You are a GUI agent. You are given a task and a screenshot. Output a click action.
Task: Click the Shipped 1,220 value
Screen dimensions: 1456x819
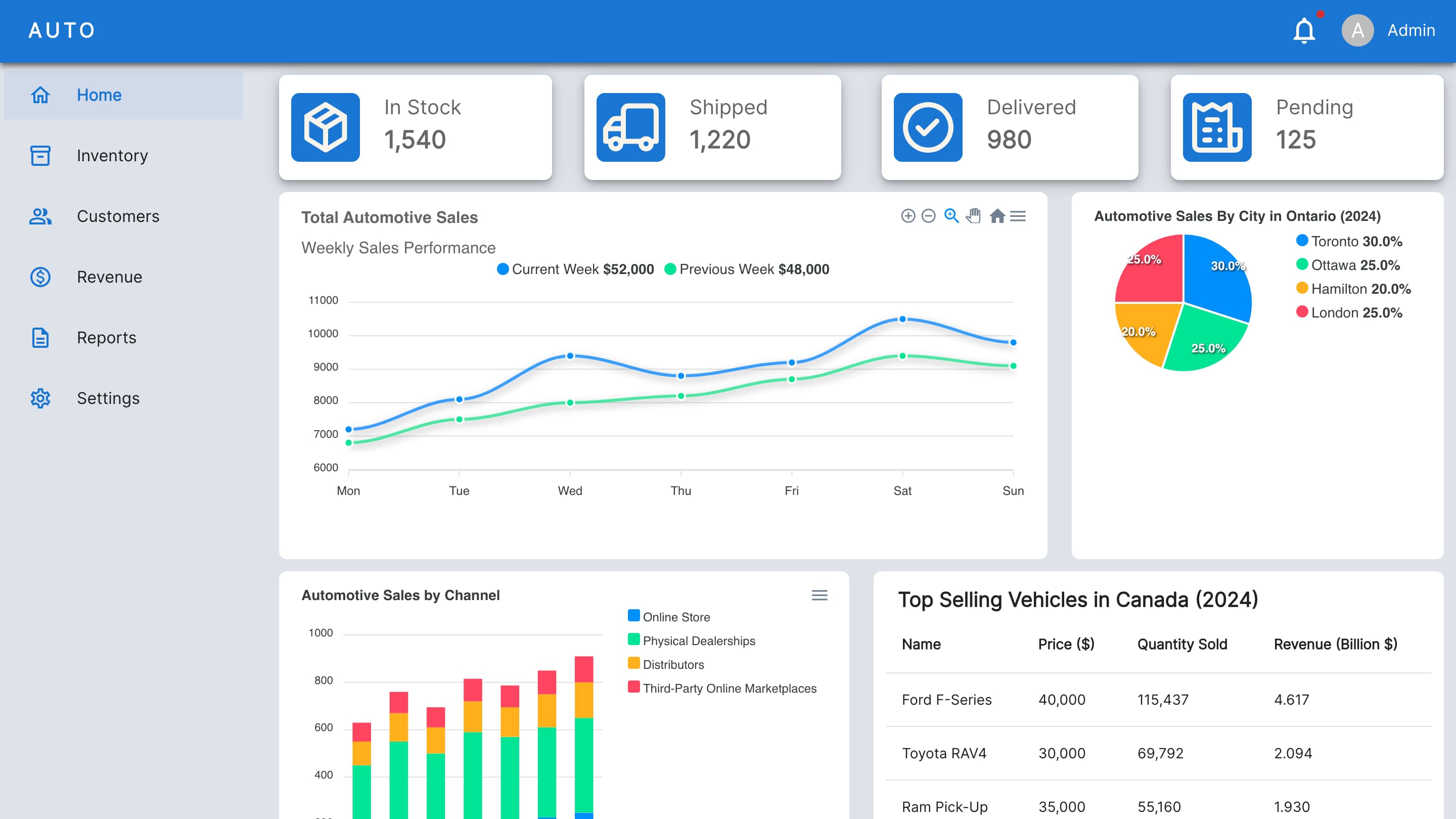click(720, 140)
